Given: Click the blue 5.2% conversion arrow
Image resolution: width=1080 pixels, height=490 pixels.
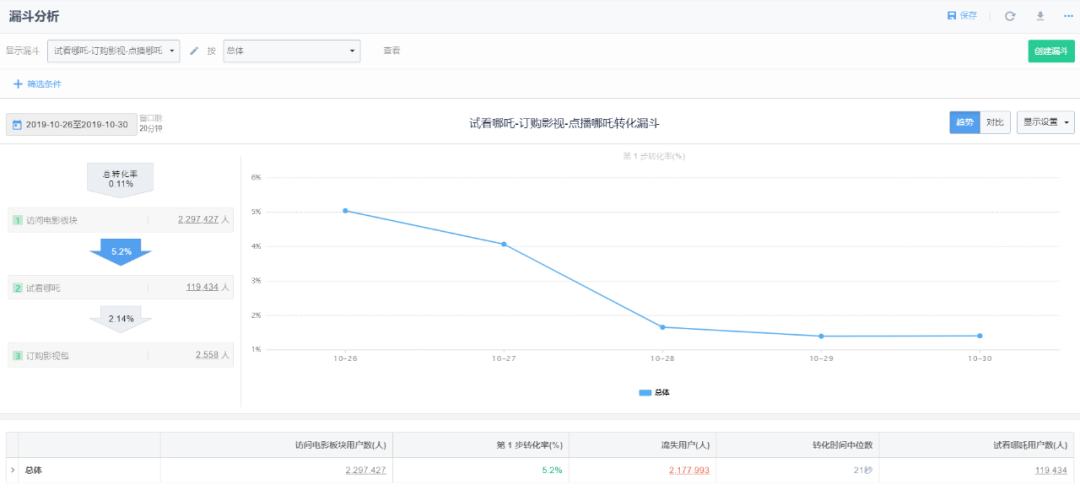Looking at the screenshot, I should (121, 251).
